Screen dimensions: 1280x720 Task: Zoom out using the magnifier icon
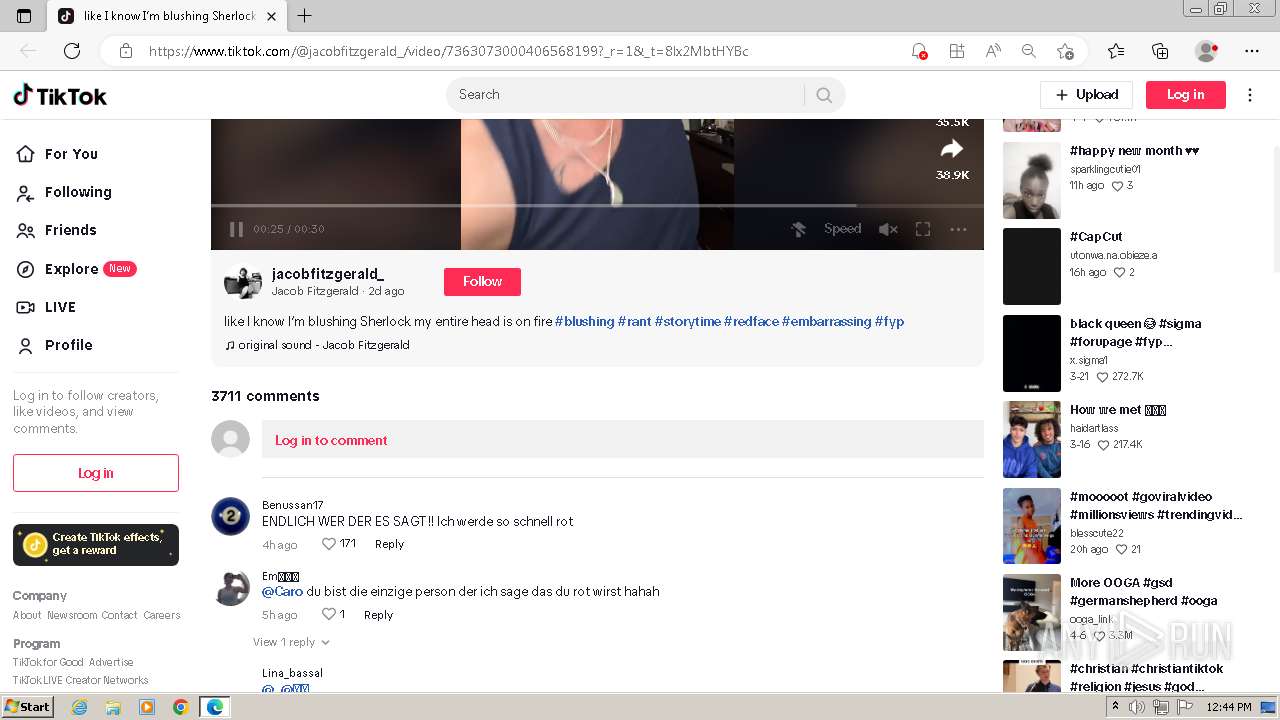[x=1029, y=51]
